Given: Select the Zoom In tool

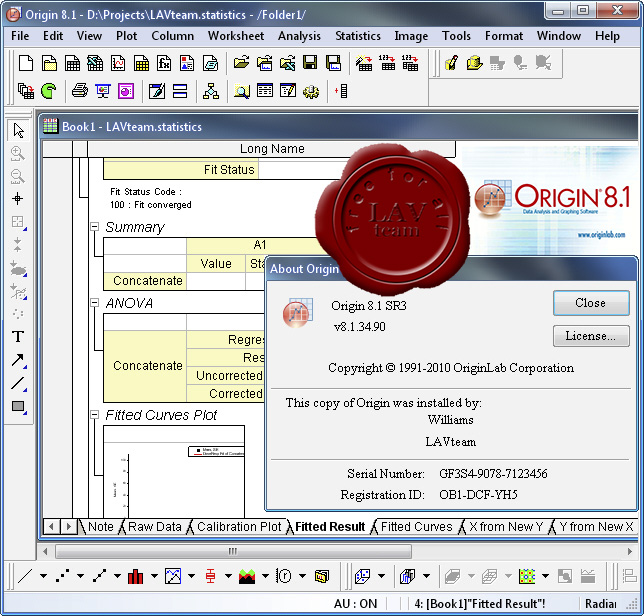Looking at the screenshot, I should coord(18,154).
